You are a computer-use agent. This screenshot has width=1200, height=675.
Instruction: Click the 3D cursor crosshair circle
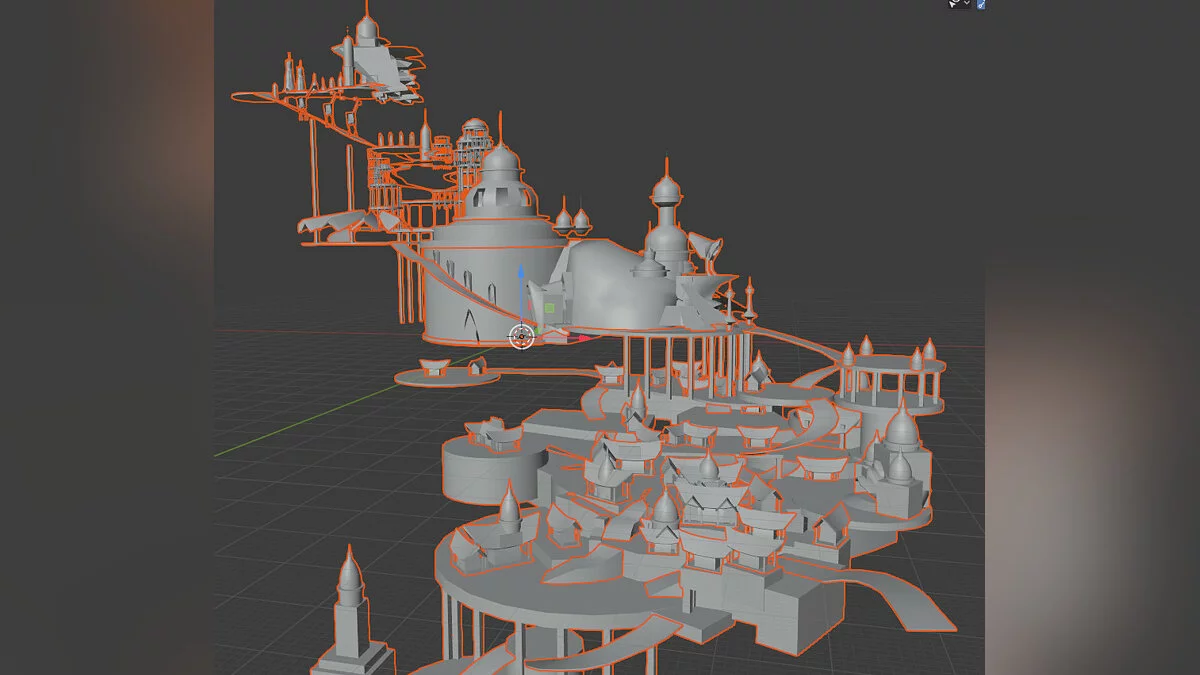(x=521, y=336)
